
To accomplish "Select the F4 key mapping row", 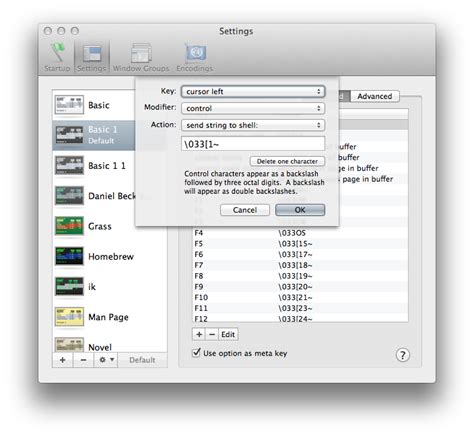I will point(300,233).
